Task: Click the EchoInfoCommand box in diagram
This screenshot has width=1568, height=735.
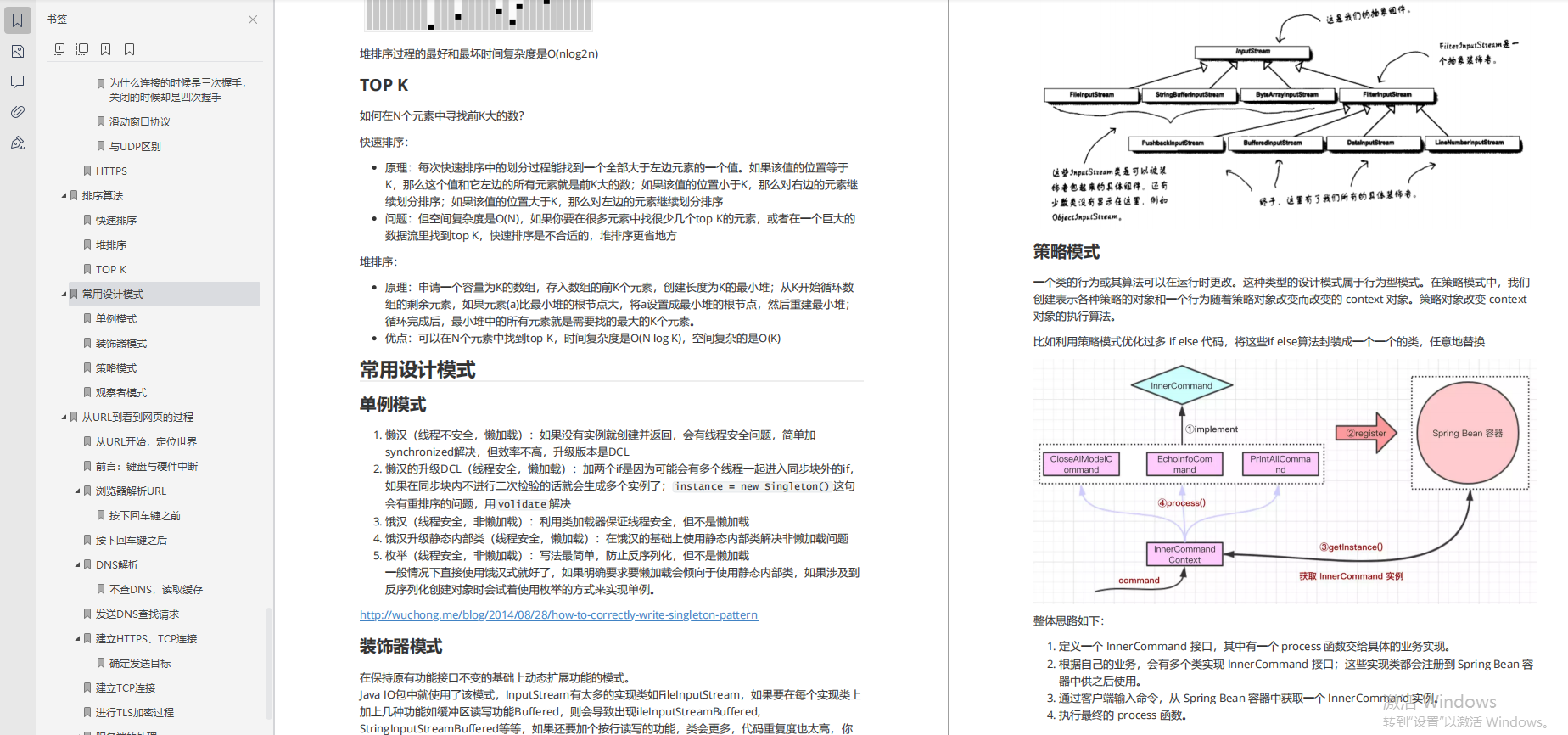Action: 1184,464
